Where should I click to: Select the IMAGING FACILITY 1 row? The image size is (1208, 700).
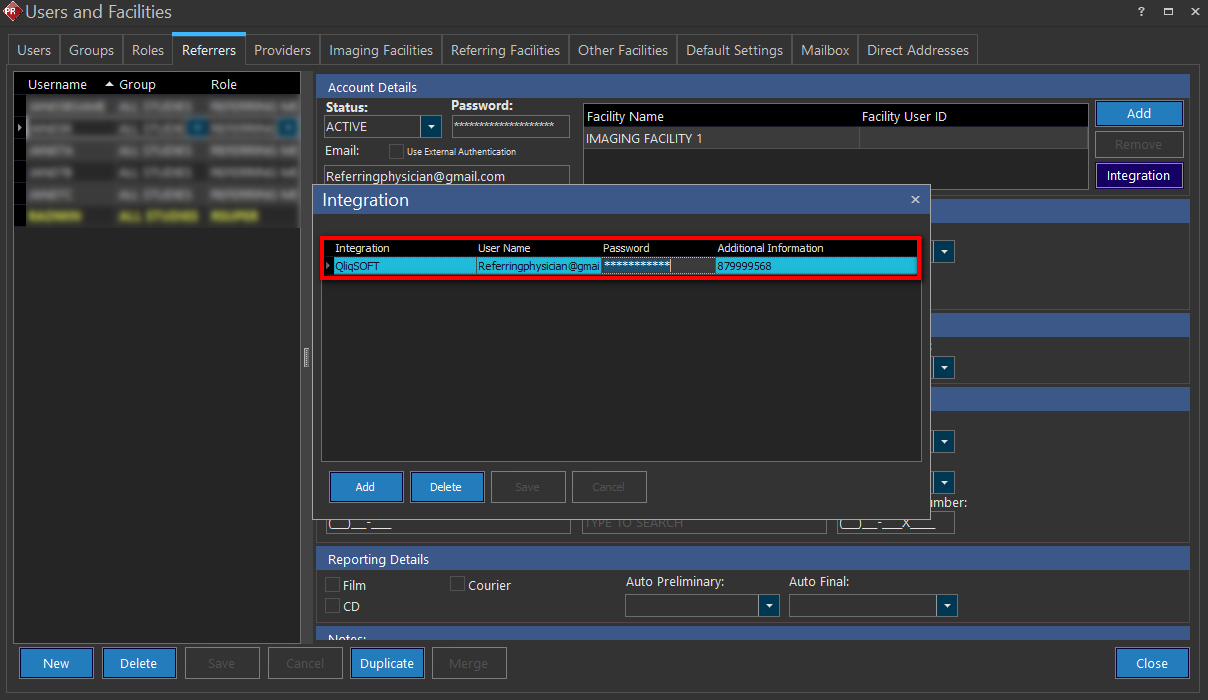(720, 139)
